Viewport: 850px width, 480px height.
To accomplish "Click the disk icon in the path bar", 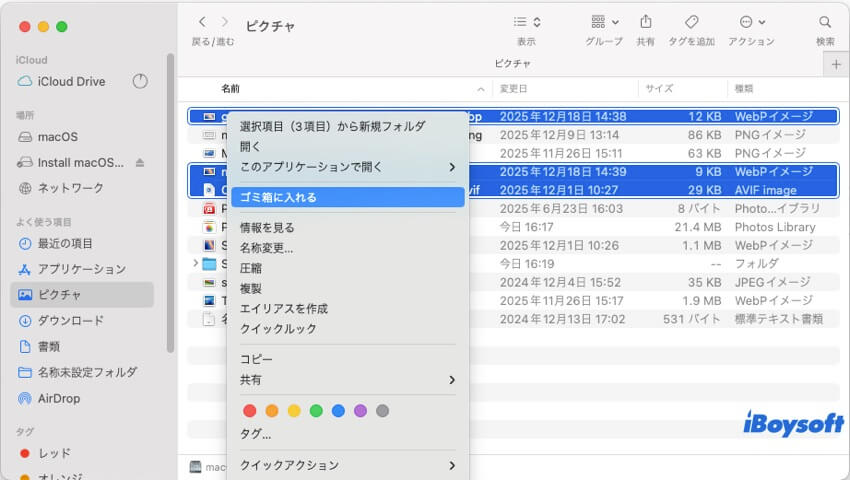I will click(196, 466).
